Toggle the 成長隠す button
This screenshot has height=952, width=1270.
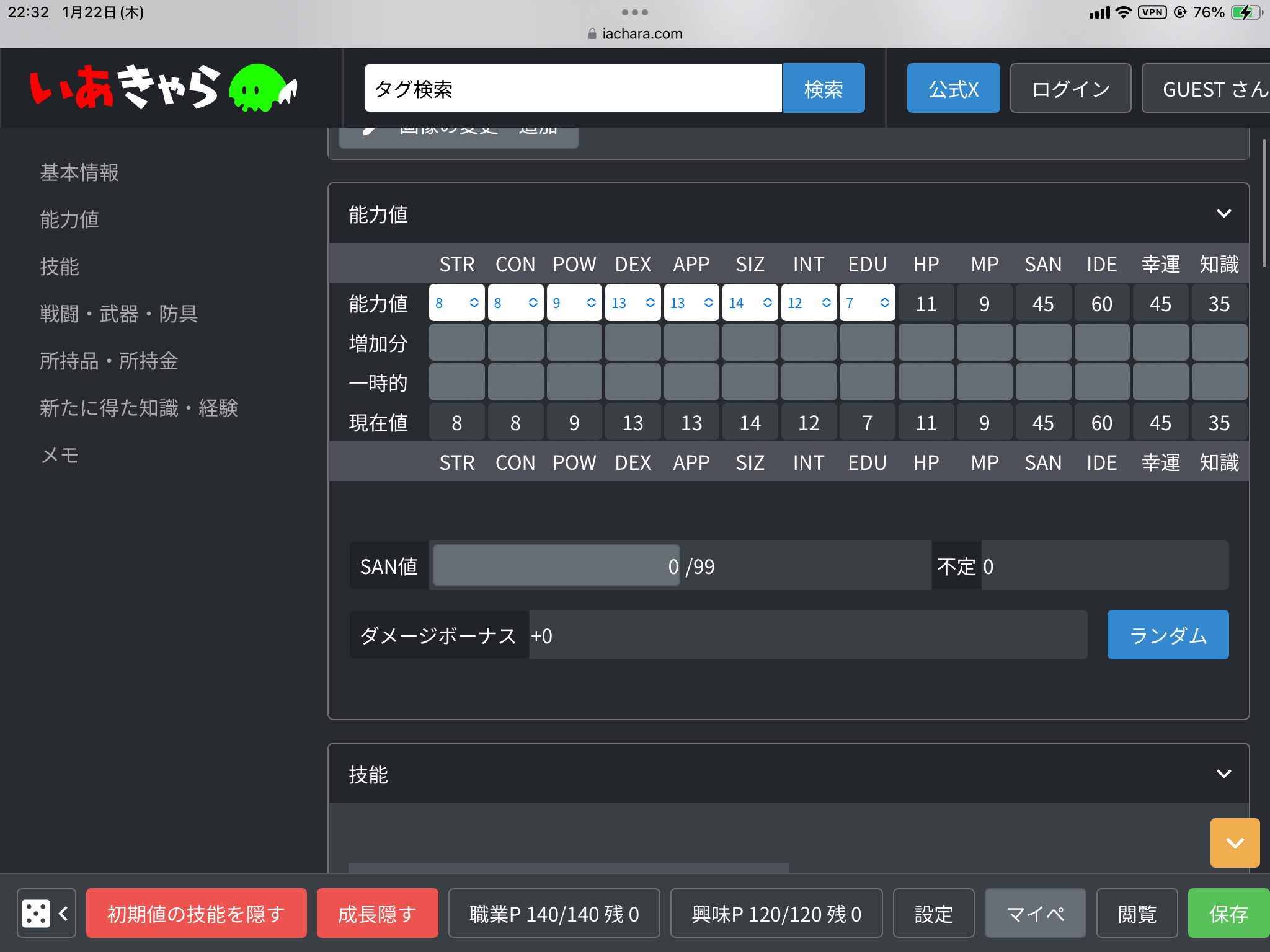point(377,913)
